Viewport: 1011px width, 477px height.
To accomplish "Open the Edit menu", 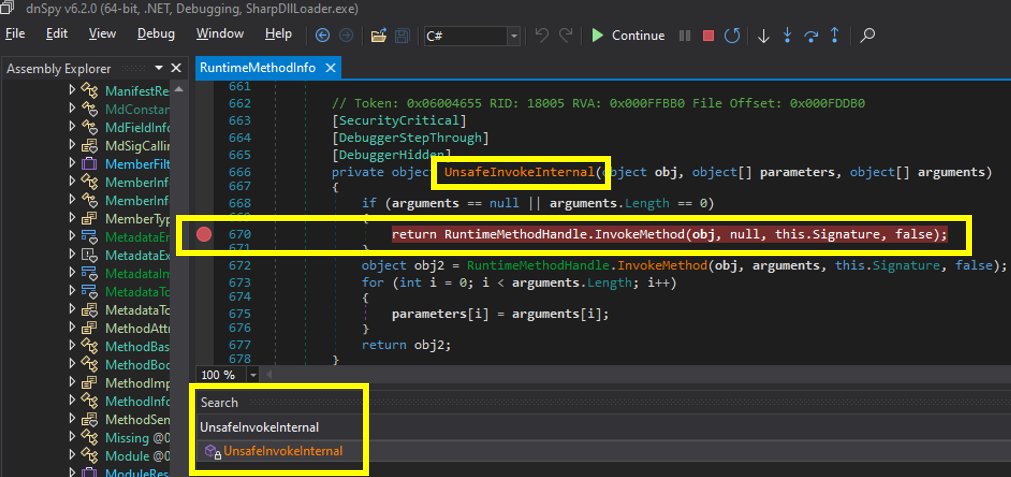I will coord(57,34).
